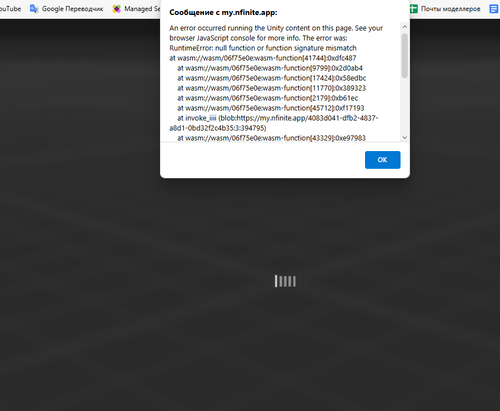500x411 pixels.
Task: Click the stack line 'wasm-function[11770]:0x389323'
Action: tap(272, 88)
